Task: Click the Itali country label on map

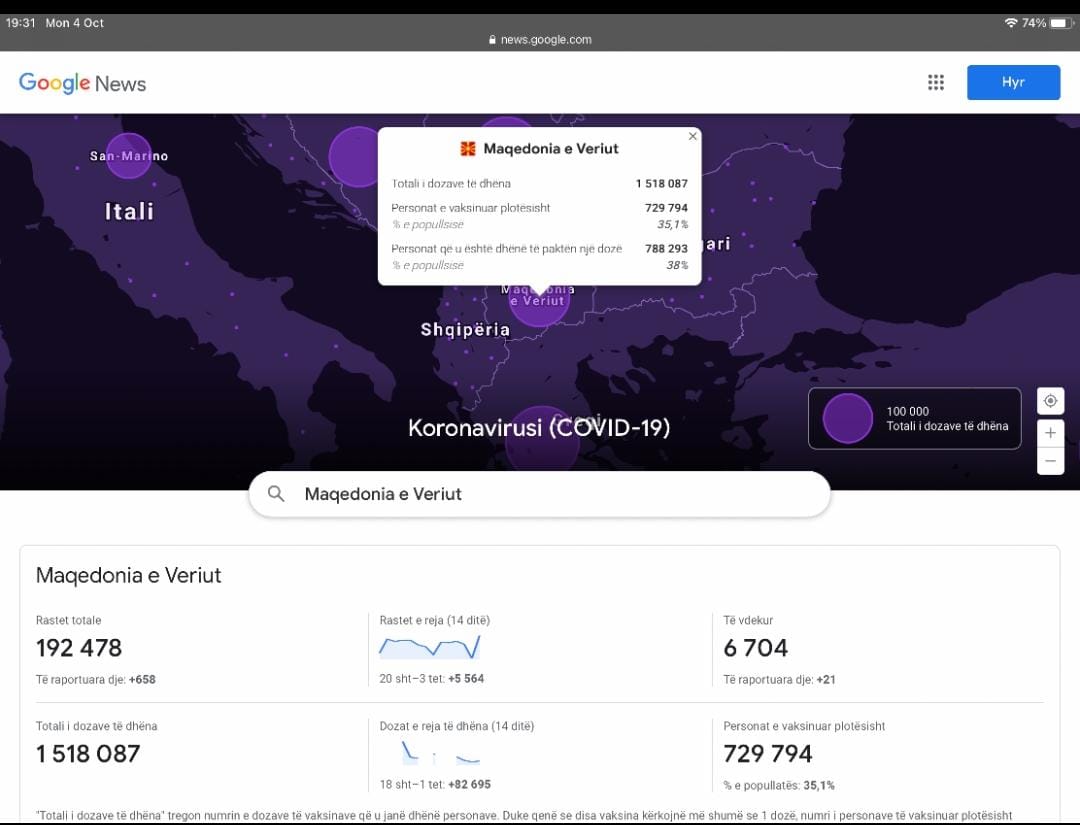Action: coord(130,211)
